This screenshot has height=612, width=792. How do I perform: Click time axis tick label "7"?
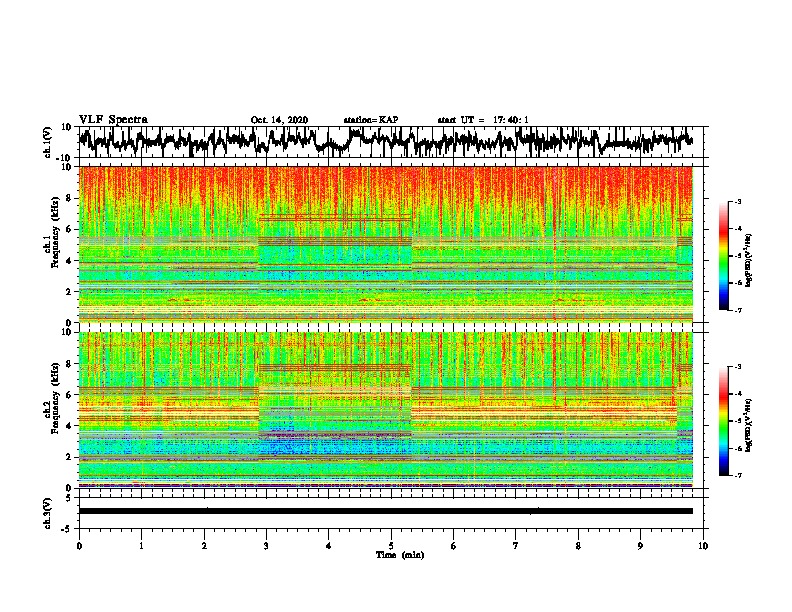516,546
